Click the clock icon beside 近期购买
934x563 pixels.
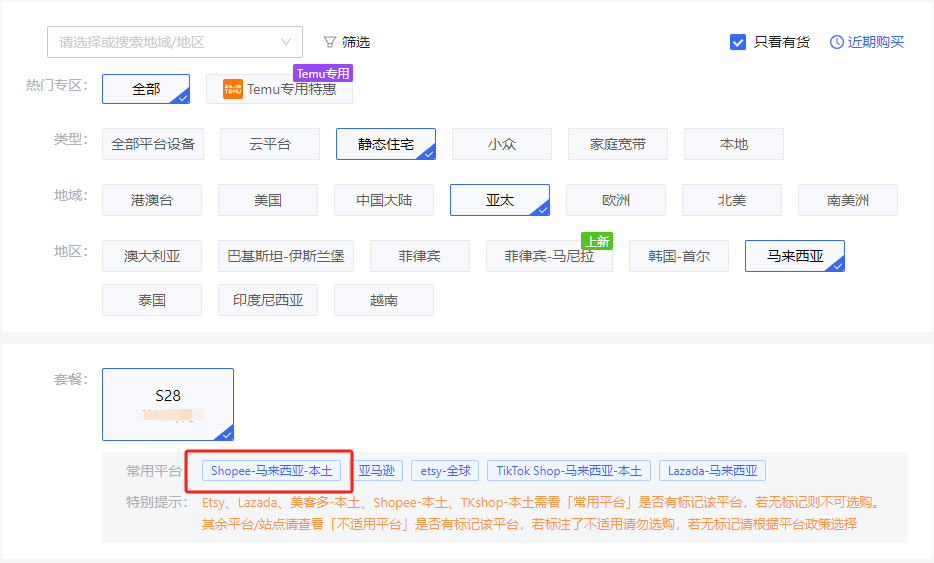click(x=836, y=42)
